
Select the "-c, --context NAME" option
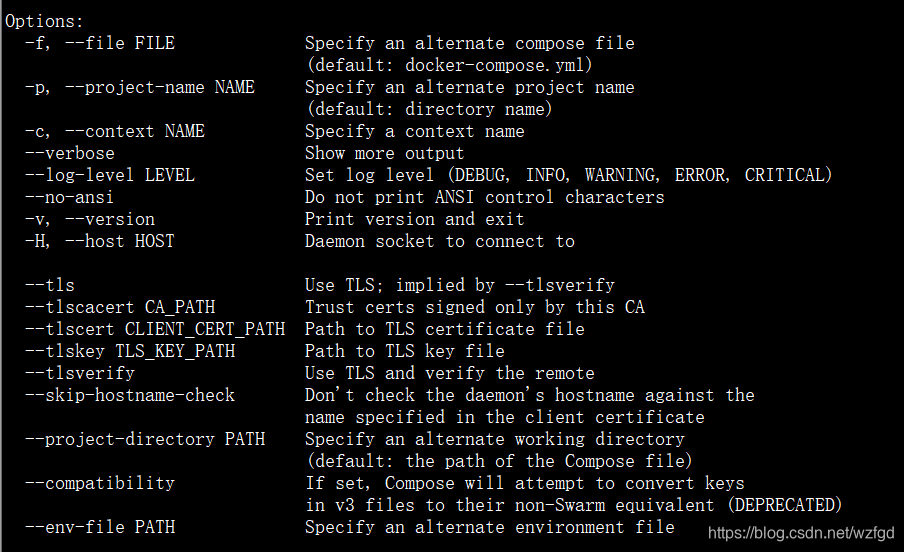pos(115,131)
